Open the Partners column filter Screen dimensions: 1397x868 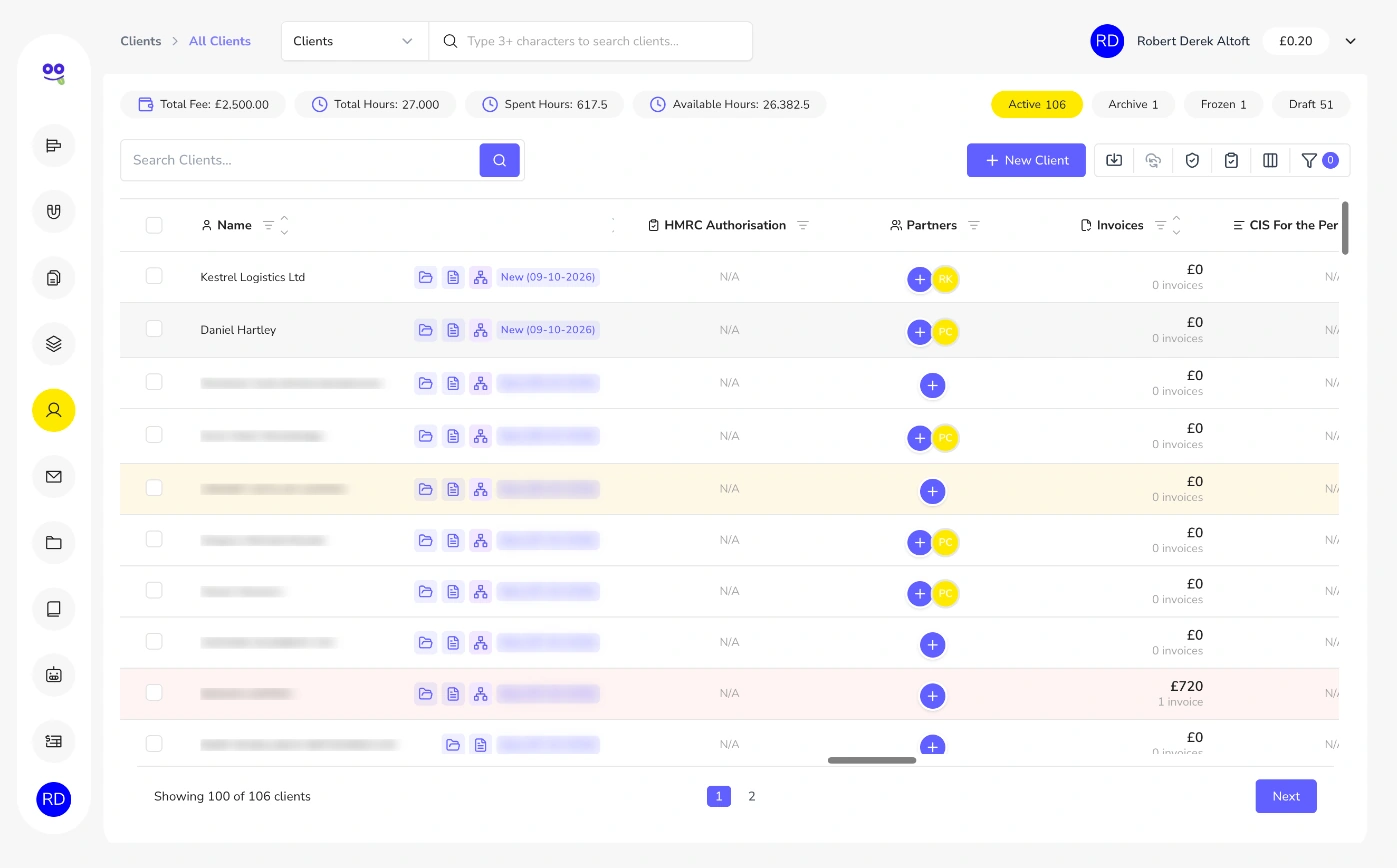click(x=974, y=225)
